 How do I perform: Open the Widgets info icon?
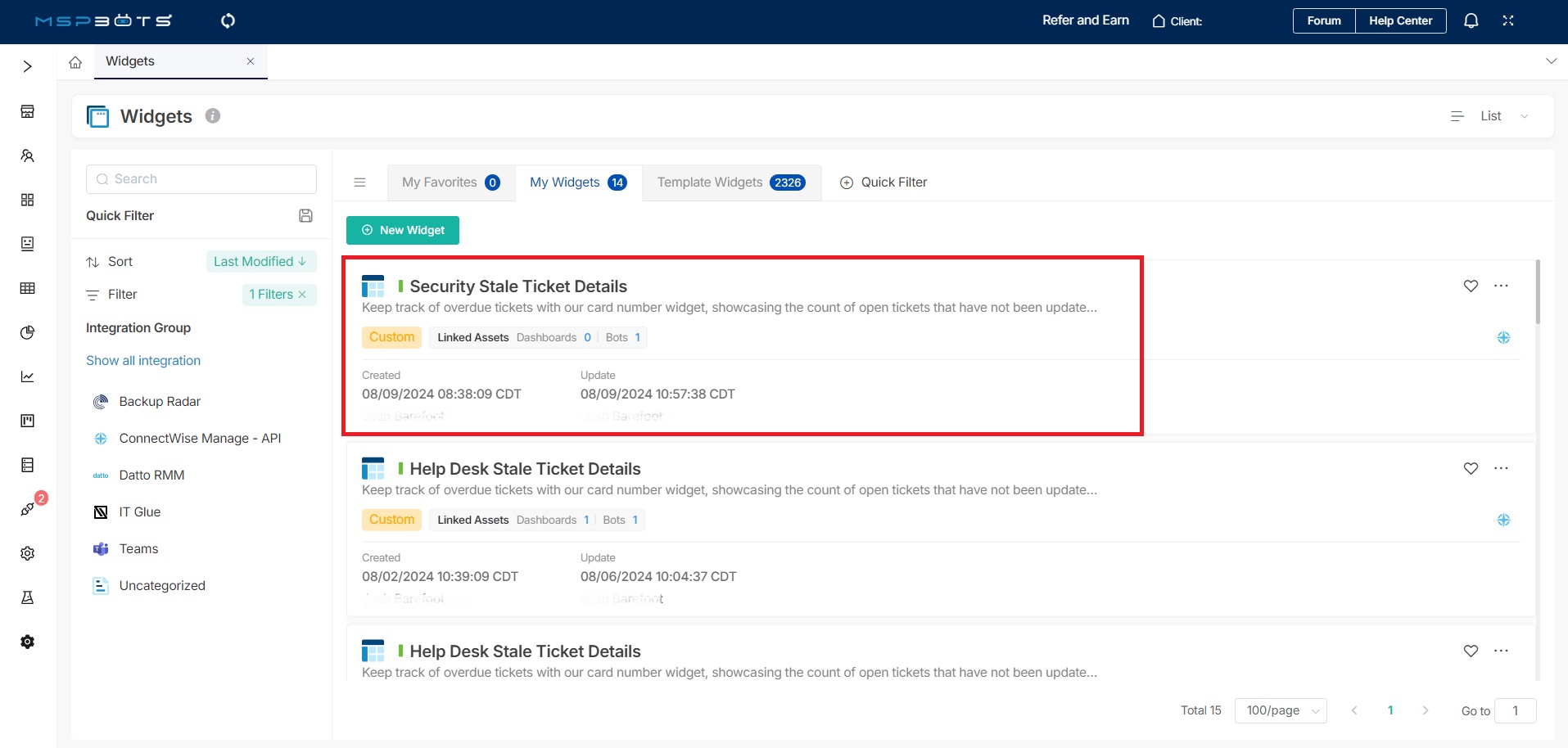click(213, 116)
